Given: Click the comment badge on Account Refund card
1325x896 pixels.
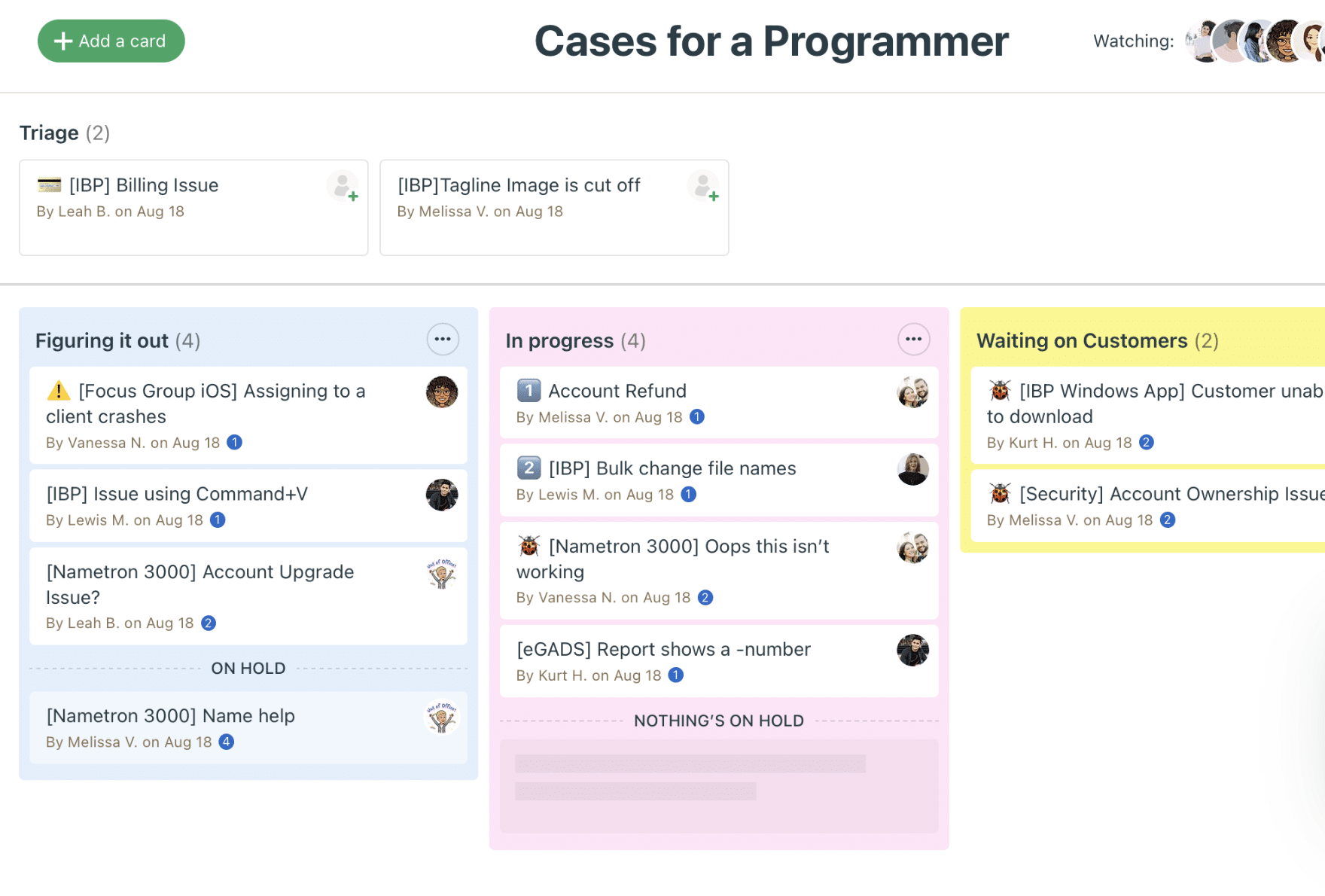Looking at the screenshot, I should pyautogui.click(x=697, y=417).
